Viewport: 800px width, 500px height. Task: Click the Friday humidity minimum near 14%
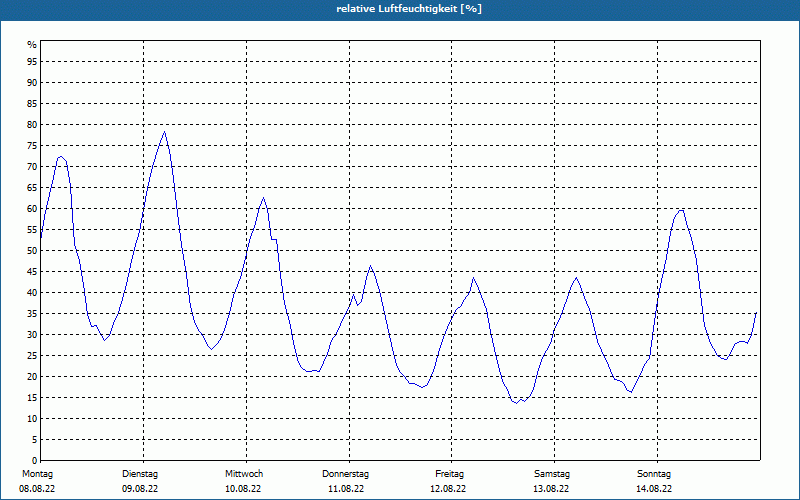pos(516,403)
